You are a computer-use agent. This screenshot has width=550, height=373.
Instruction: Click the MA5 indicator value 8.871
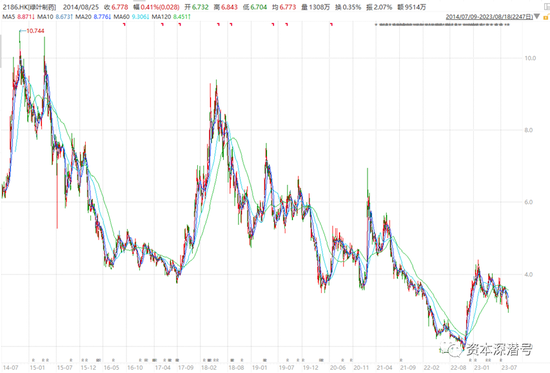[x=26, y=16]
